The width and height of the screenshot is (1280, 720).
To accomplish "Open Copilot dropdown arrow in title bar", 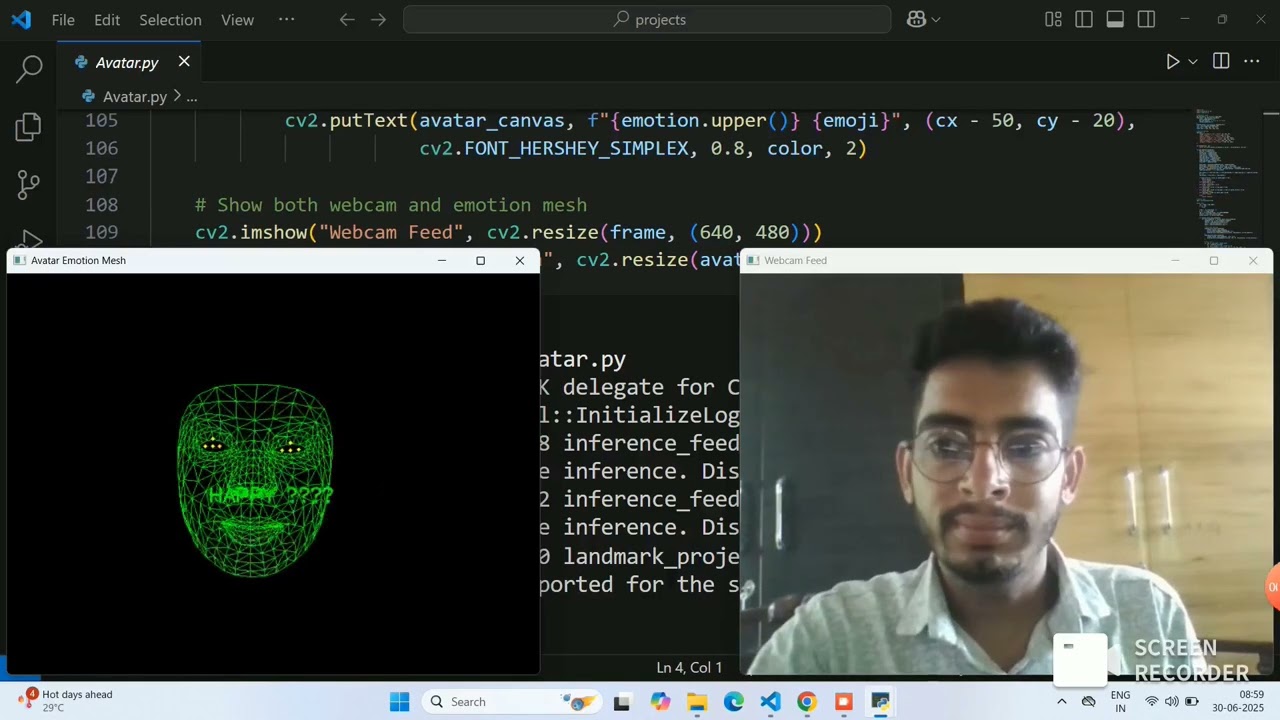I will (936, 19).
